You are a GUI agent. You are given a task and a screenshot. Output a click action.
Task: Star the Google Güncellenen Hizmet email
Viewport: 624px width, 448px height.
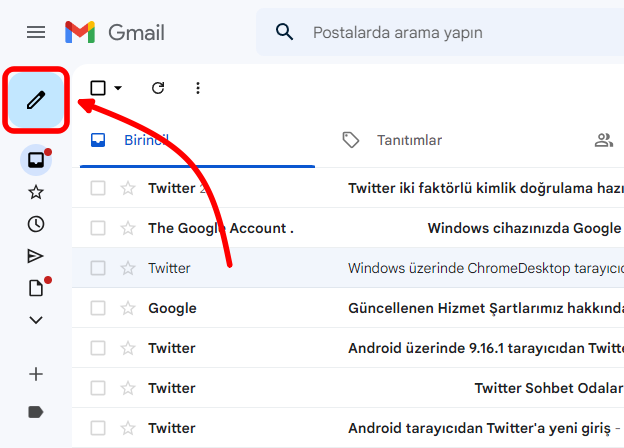click(x=128, y=308)
